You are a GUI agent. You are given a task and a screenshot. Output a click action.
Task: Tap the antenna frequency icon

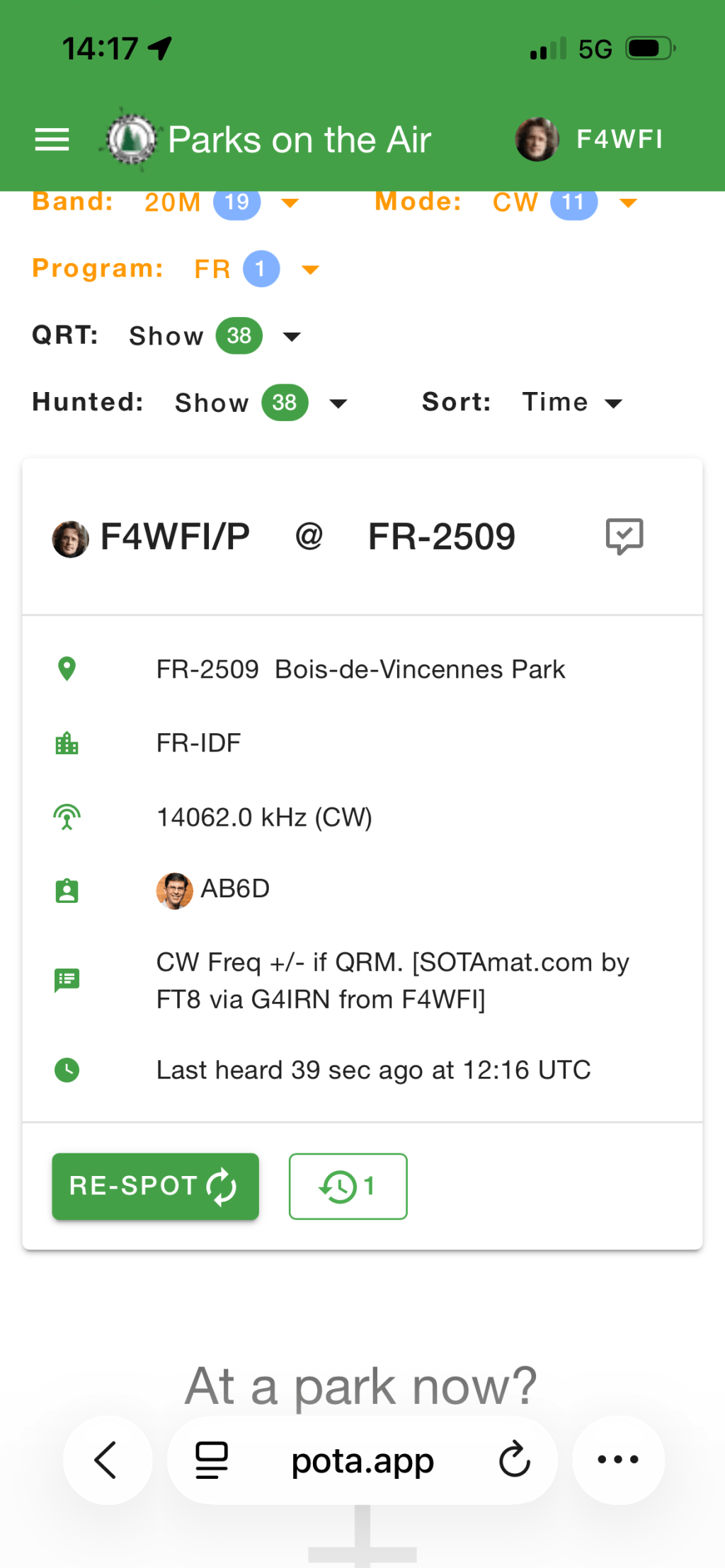(67, 817)
